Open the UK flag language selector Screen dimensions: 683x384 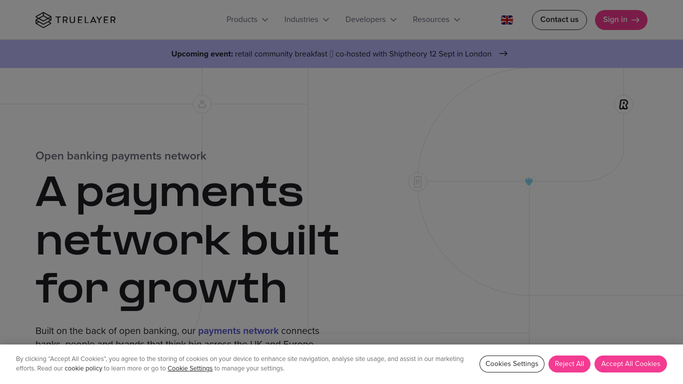507,20
